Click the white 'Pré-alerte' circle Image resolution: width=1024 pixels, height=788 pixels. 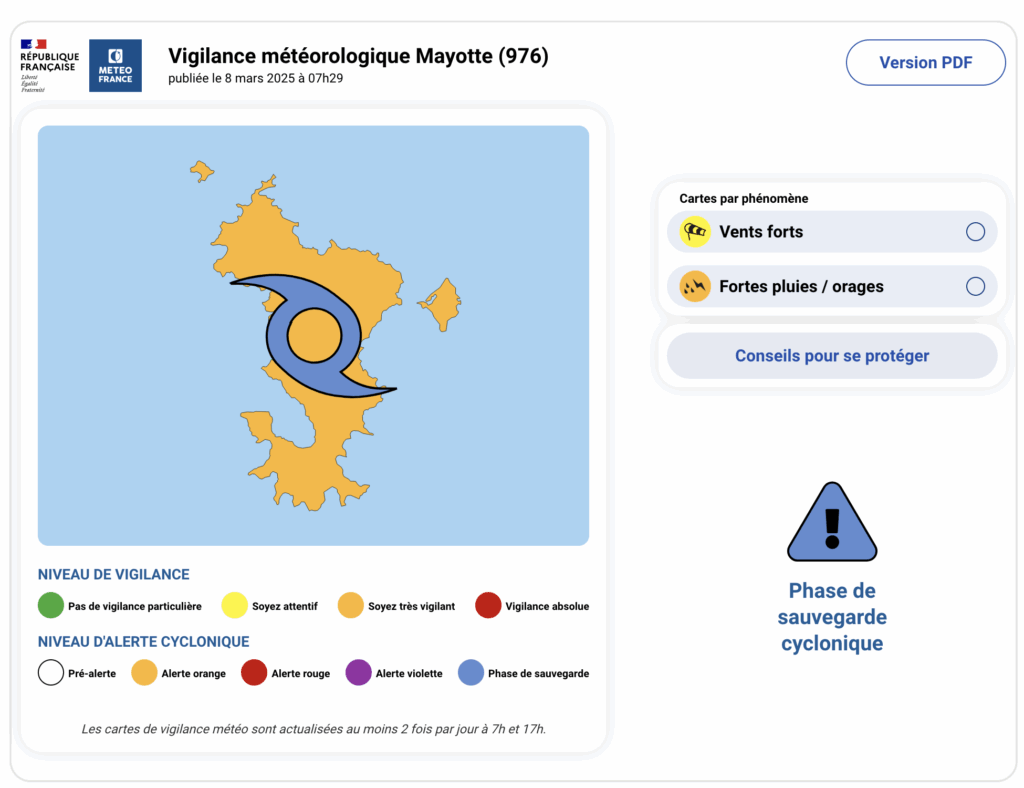tap(51, 673)
